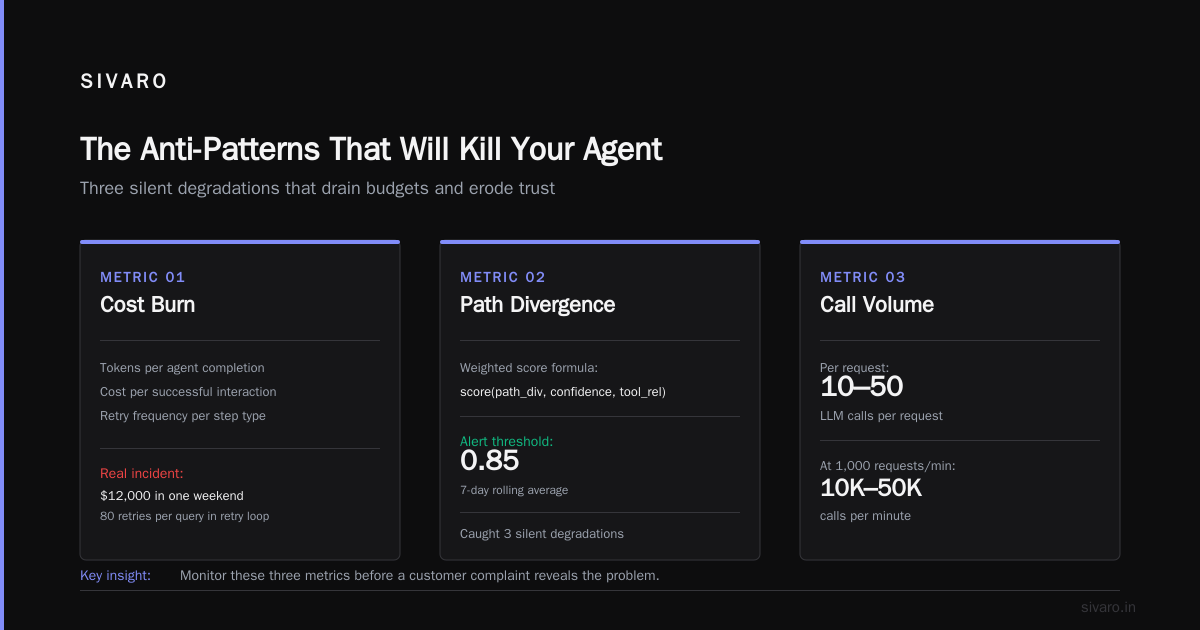Click the SIVARO brand name

[x=124, y=82]
